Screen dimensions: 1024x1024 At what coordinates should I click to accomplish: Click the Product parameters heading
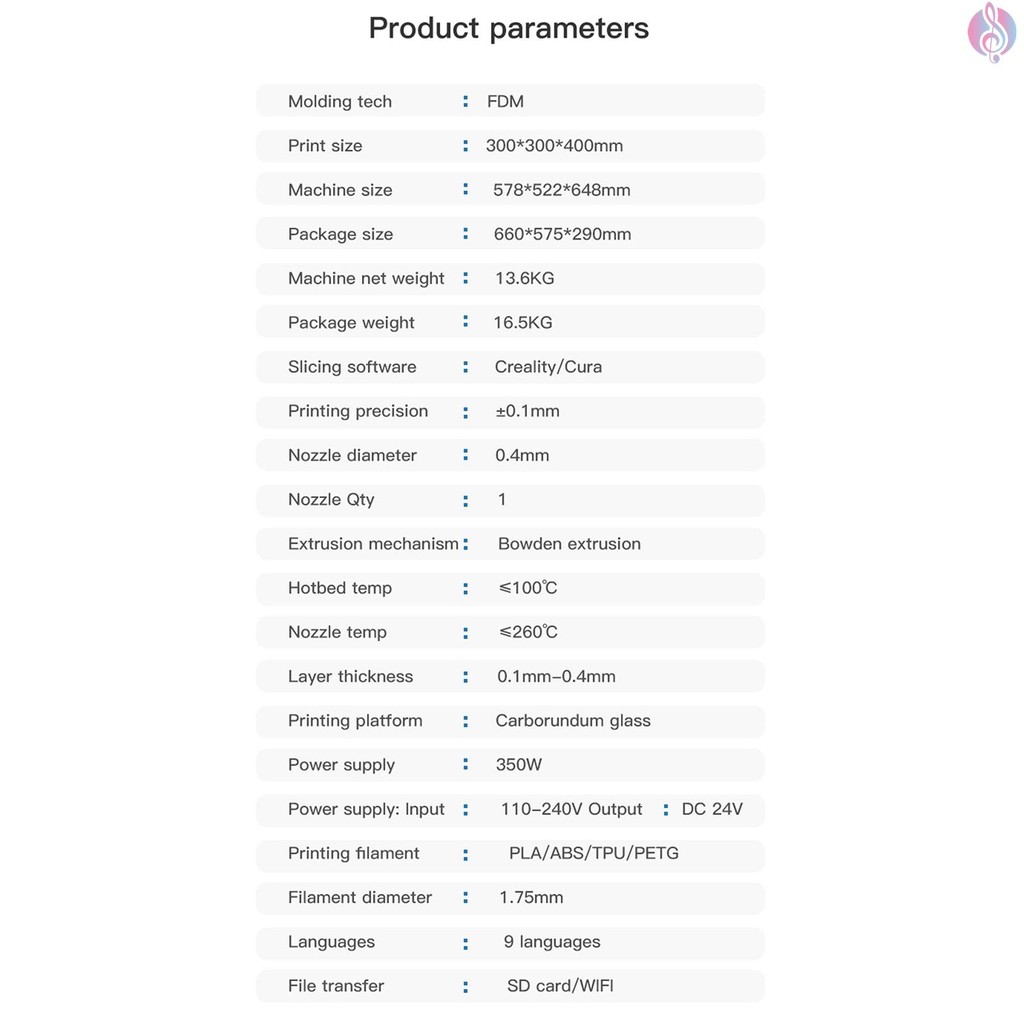[509, 28]
